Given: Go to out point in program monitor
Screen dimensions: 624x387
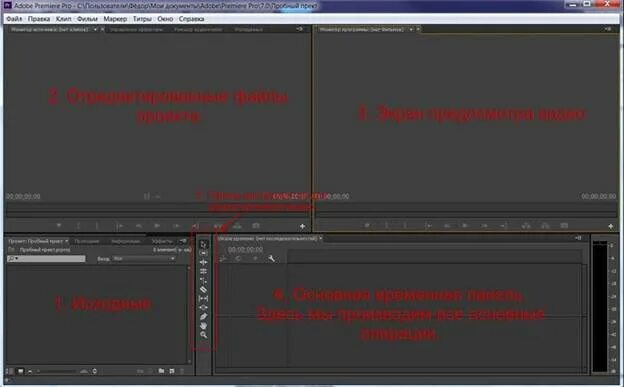Looking at the screenshot, I should (503, 226).
